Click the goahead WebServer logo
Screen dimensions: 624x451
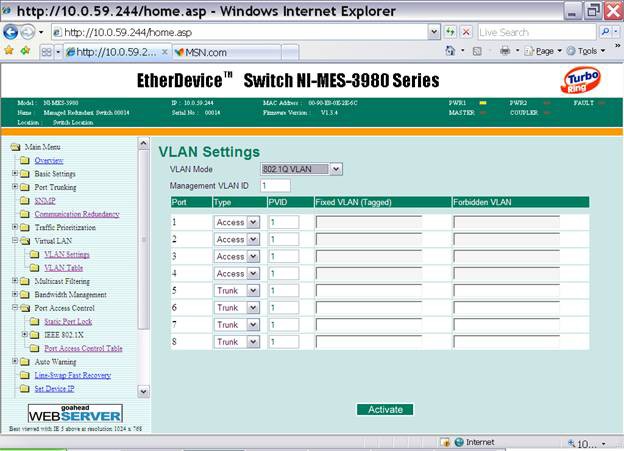74,413
